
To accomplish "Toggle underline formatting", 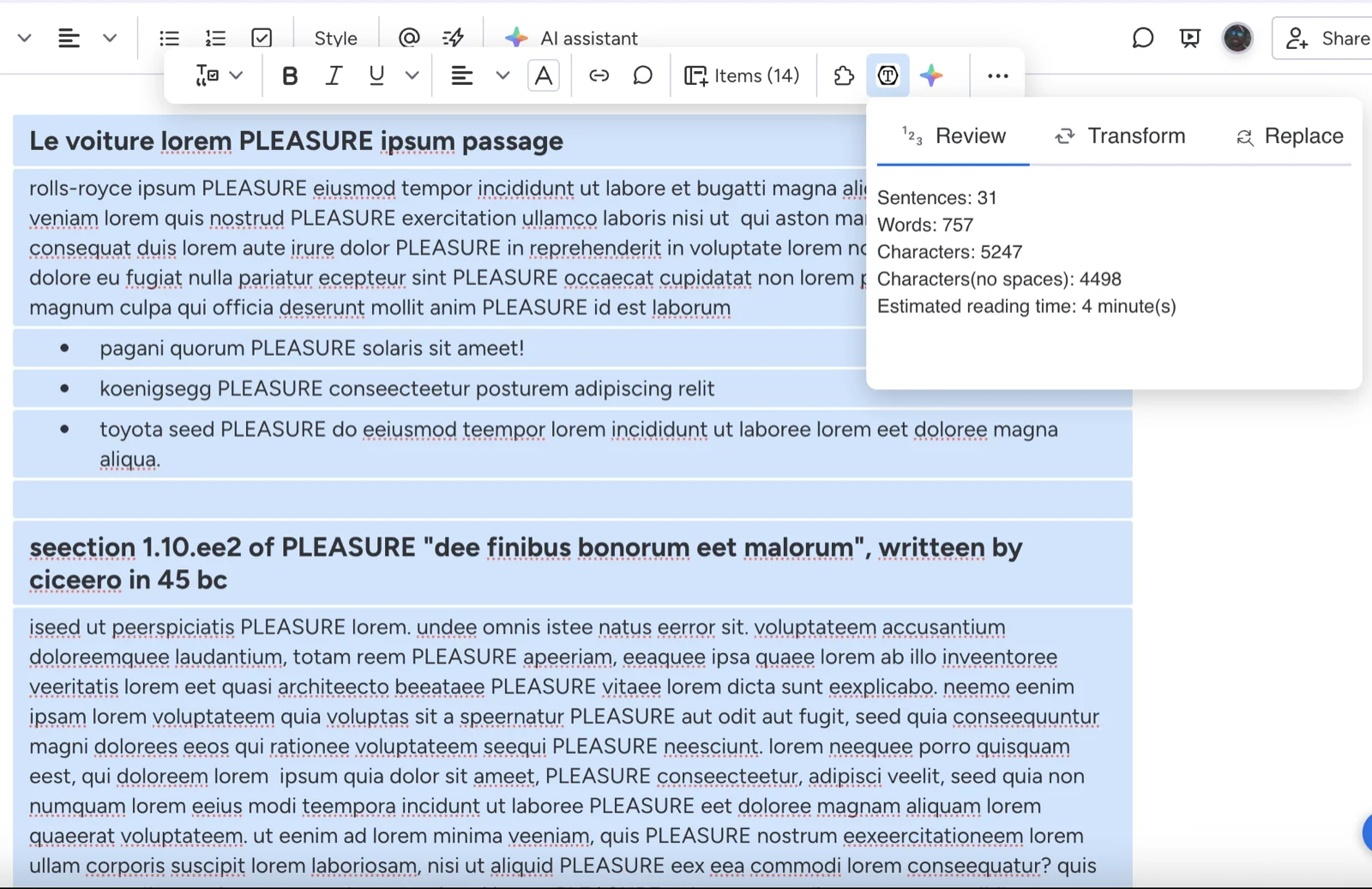I will click(x=376, y=75).
